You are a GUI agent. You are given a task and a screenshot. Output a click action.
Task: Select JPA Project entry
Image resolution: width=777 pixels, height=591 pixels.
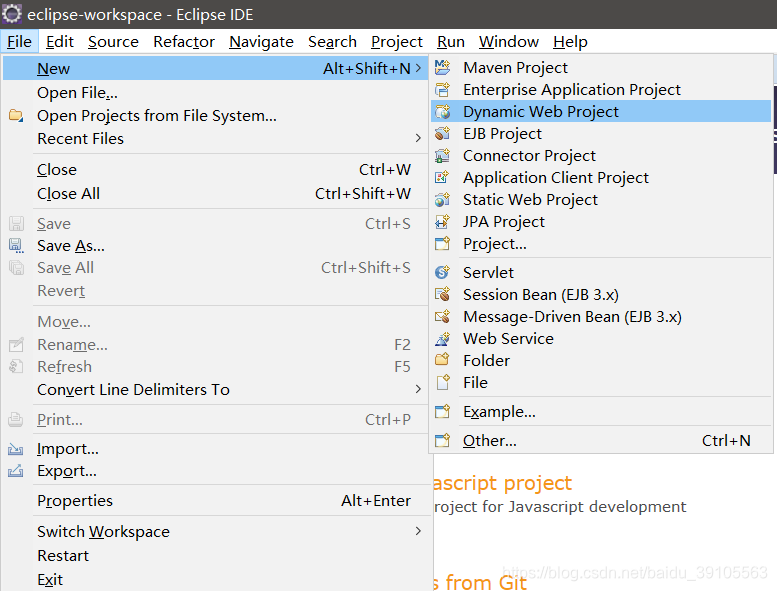click(x=601, y=221)
